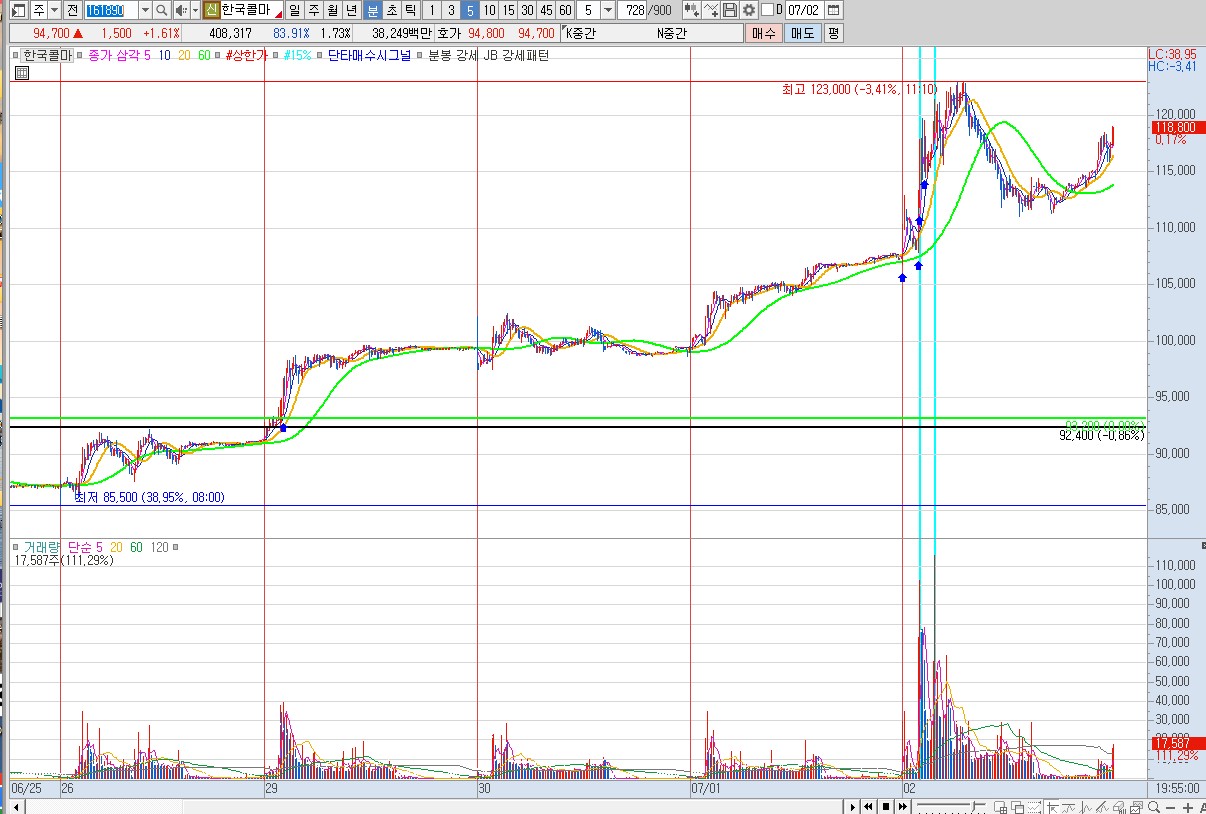Click the window-with-grid icon at bottom
1206x814 pixels.
click(1000, 806)
